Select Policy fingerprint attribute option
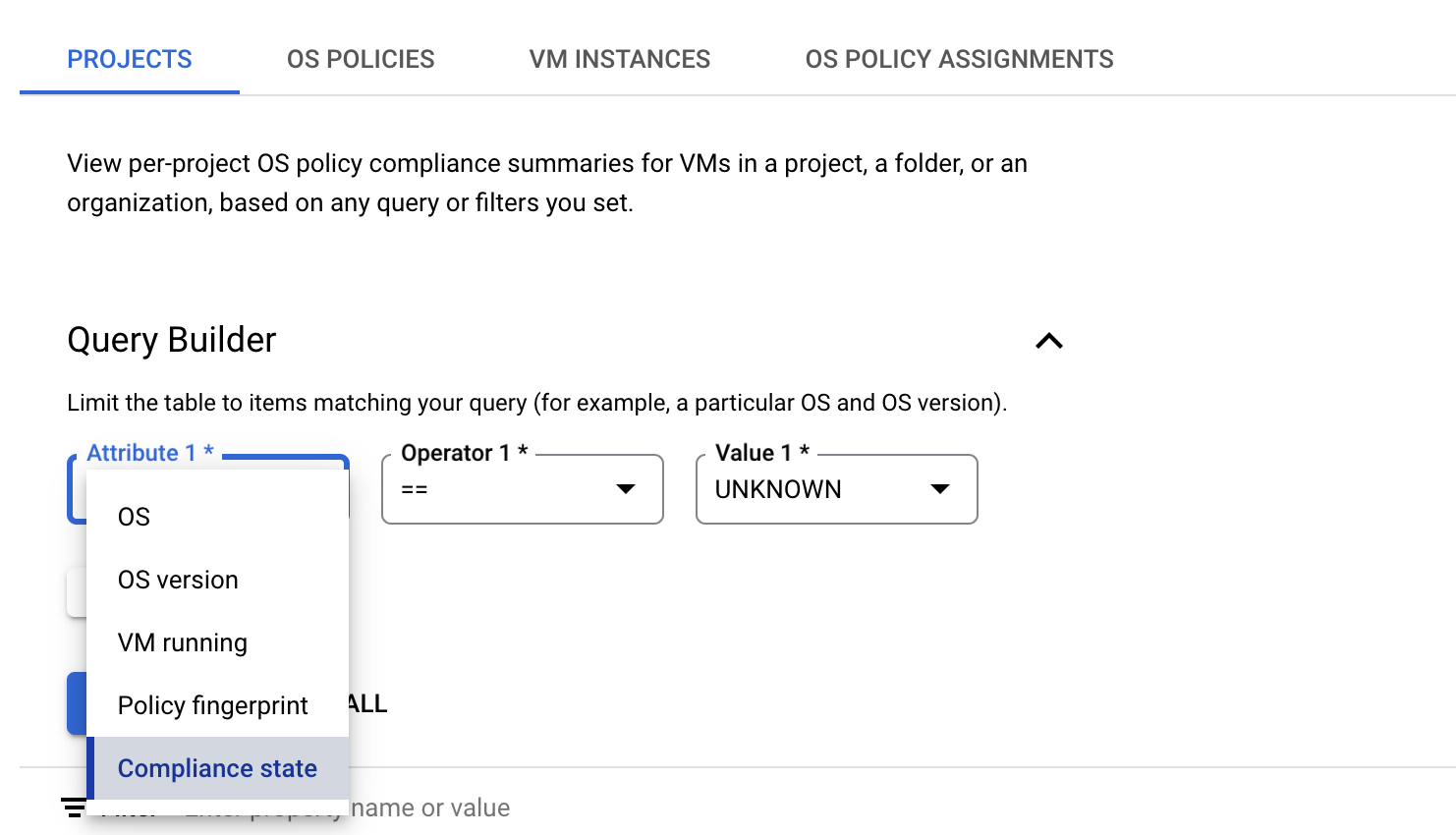Screen dimensions: 1456x835 point(212,704)
